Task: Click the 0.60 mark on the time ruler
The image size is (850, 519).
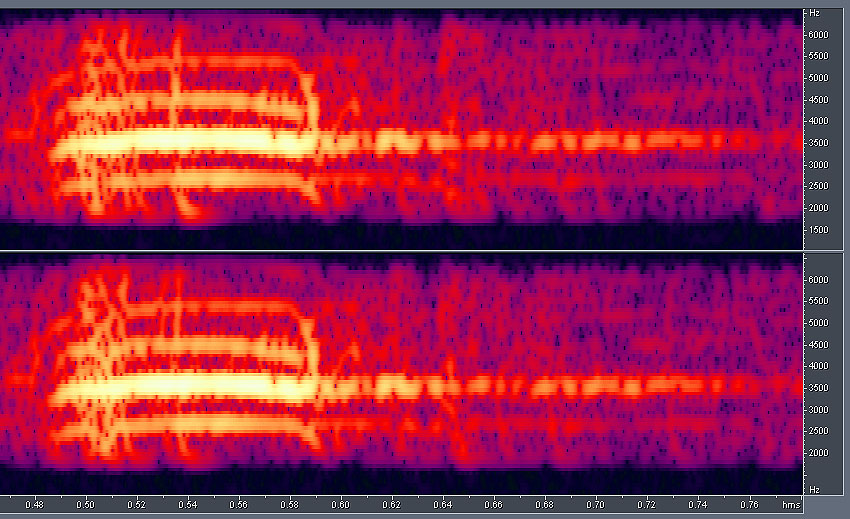Action: (340, 505)
